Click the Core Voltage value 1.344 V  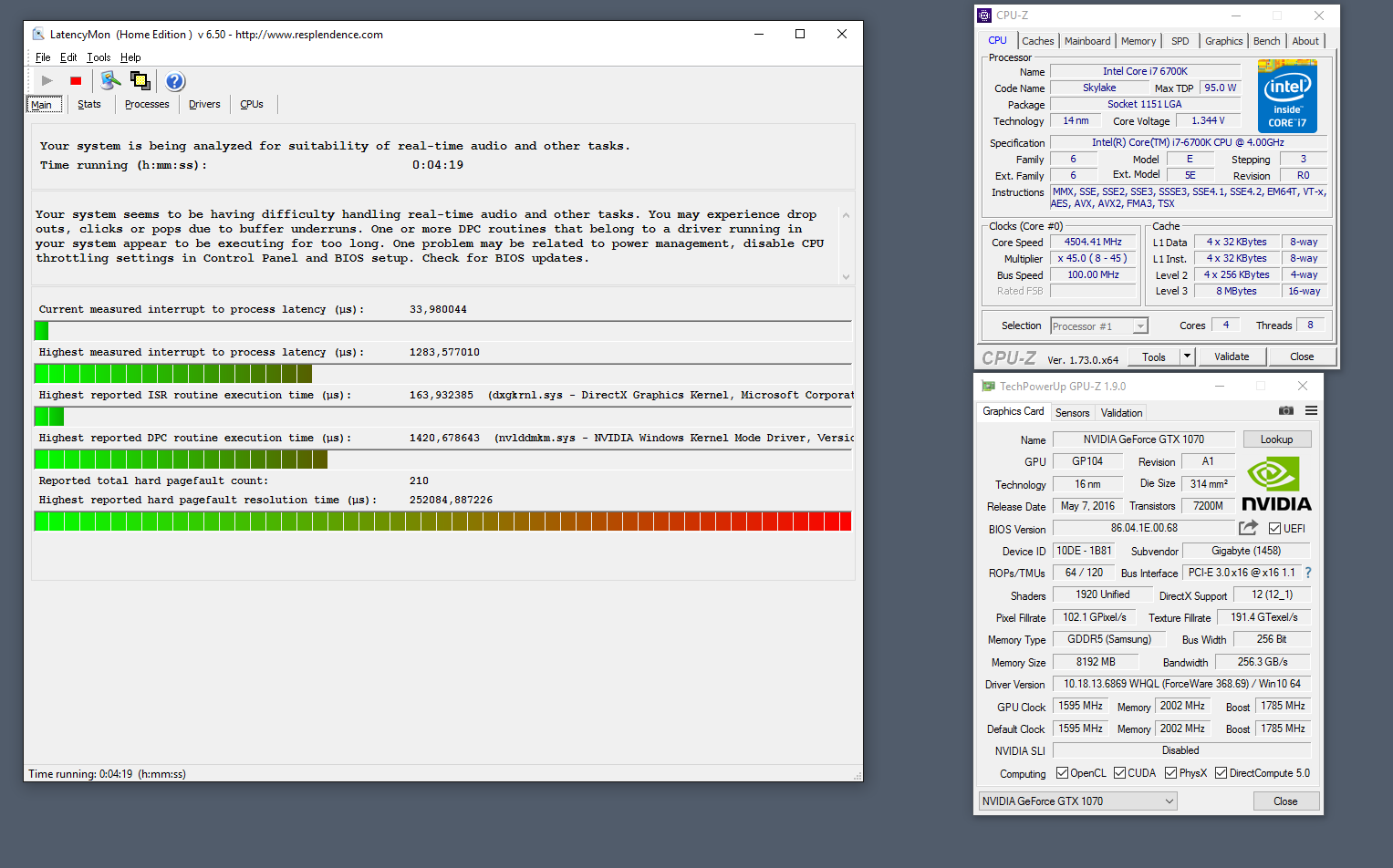[x=1208, y=120]
